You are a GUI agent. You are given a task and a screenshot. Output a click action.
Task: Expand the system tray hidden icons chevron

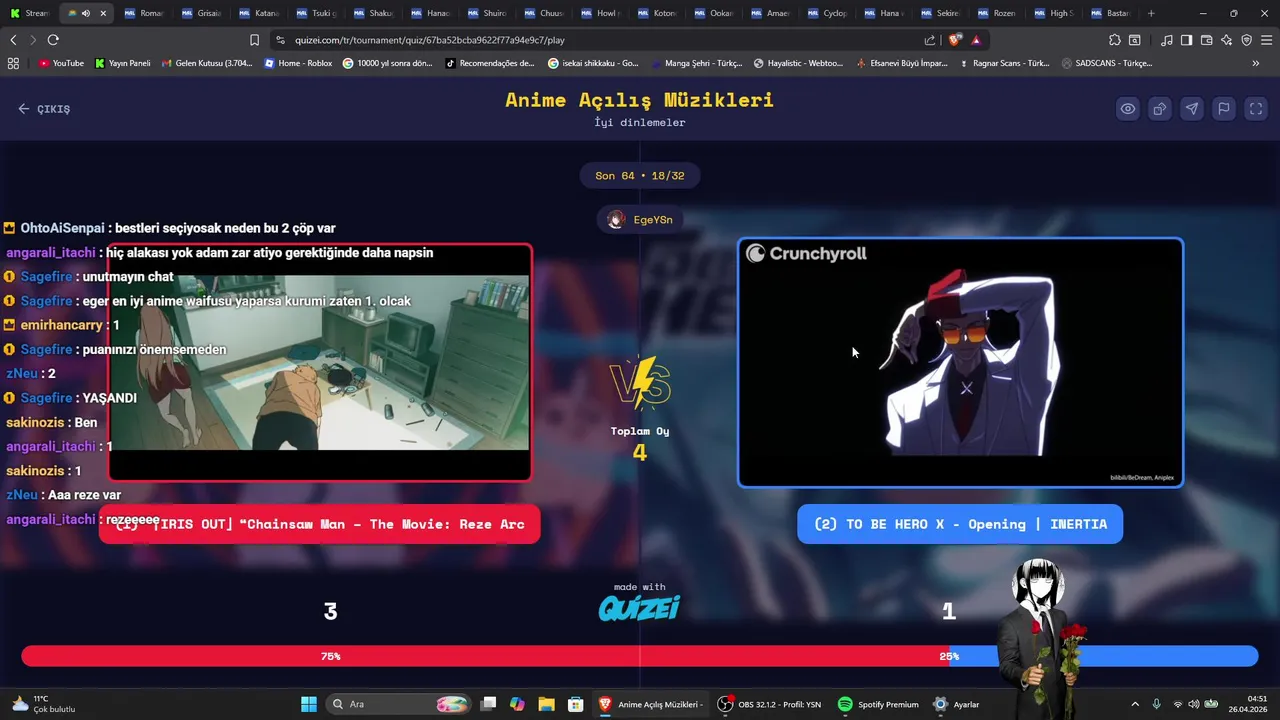(x=1134, y=704)
